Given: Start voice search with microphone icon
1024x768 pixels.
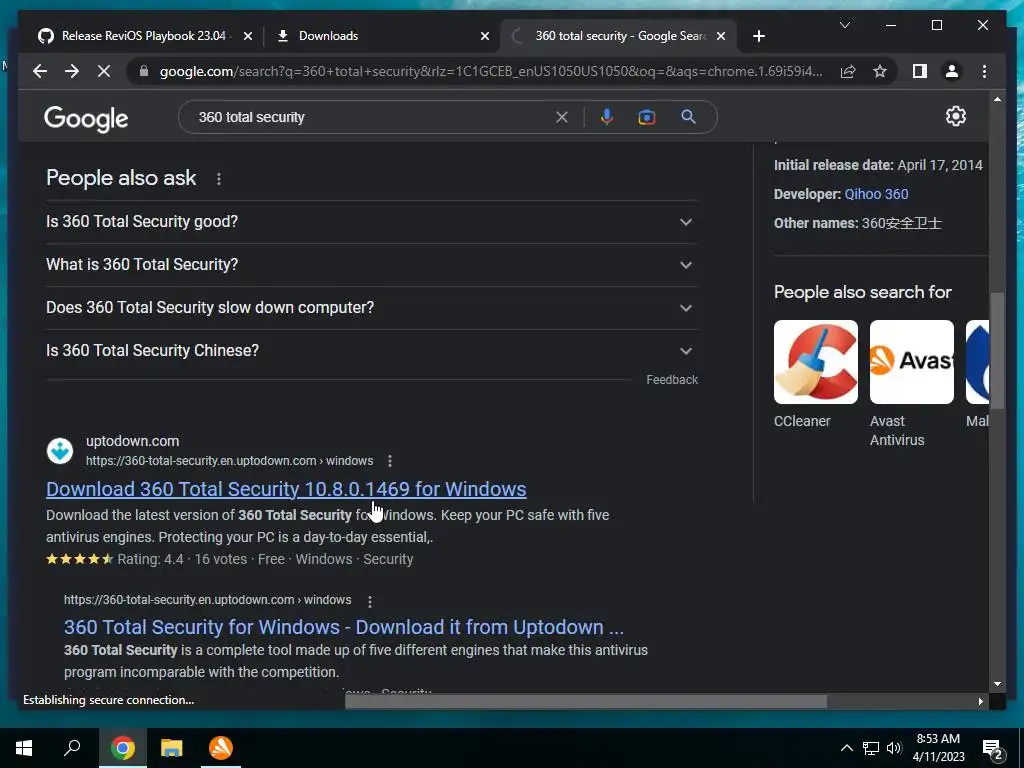Looking at the screenshot, I should point(607,117).
